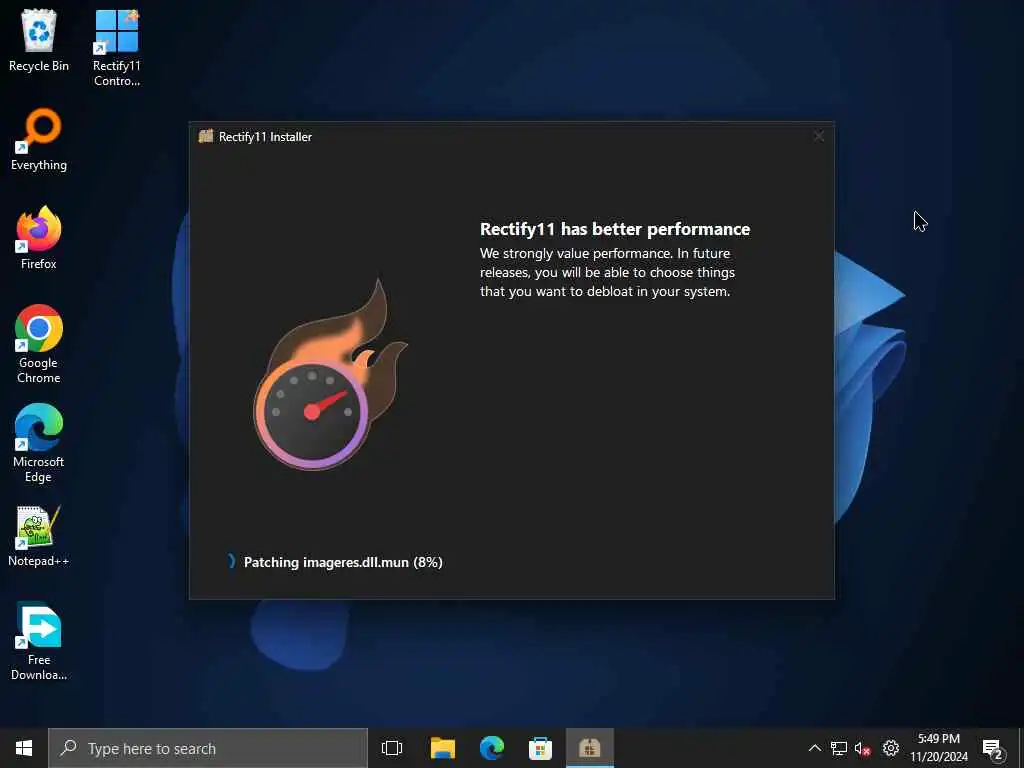This screenshot has width=1024, height=768.
Task: Open Task View from the taskbar
Action: pos(392,748)
